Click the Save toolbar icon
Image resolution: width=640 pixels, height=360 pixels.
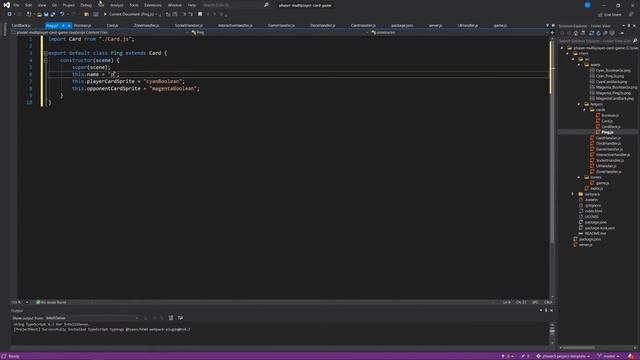coord(46,14)
